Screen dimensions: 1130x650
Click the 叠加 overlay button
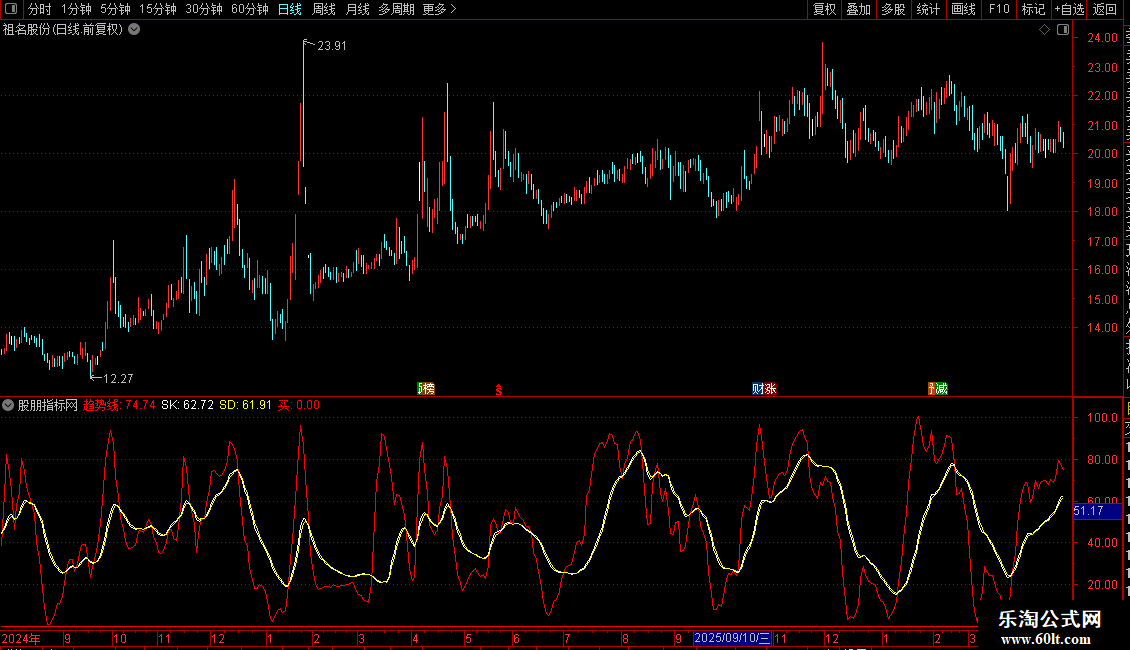point(858,9)
